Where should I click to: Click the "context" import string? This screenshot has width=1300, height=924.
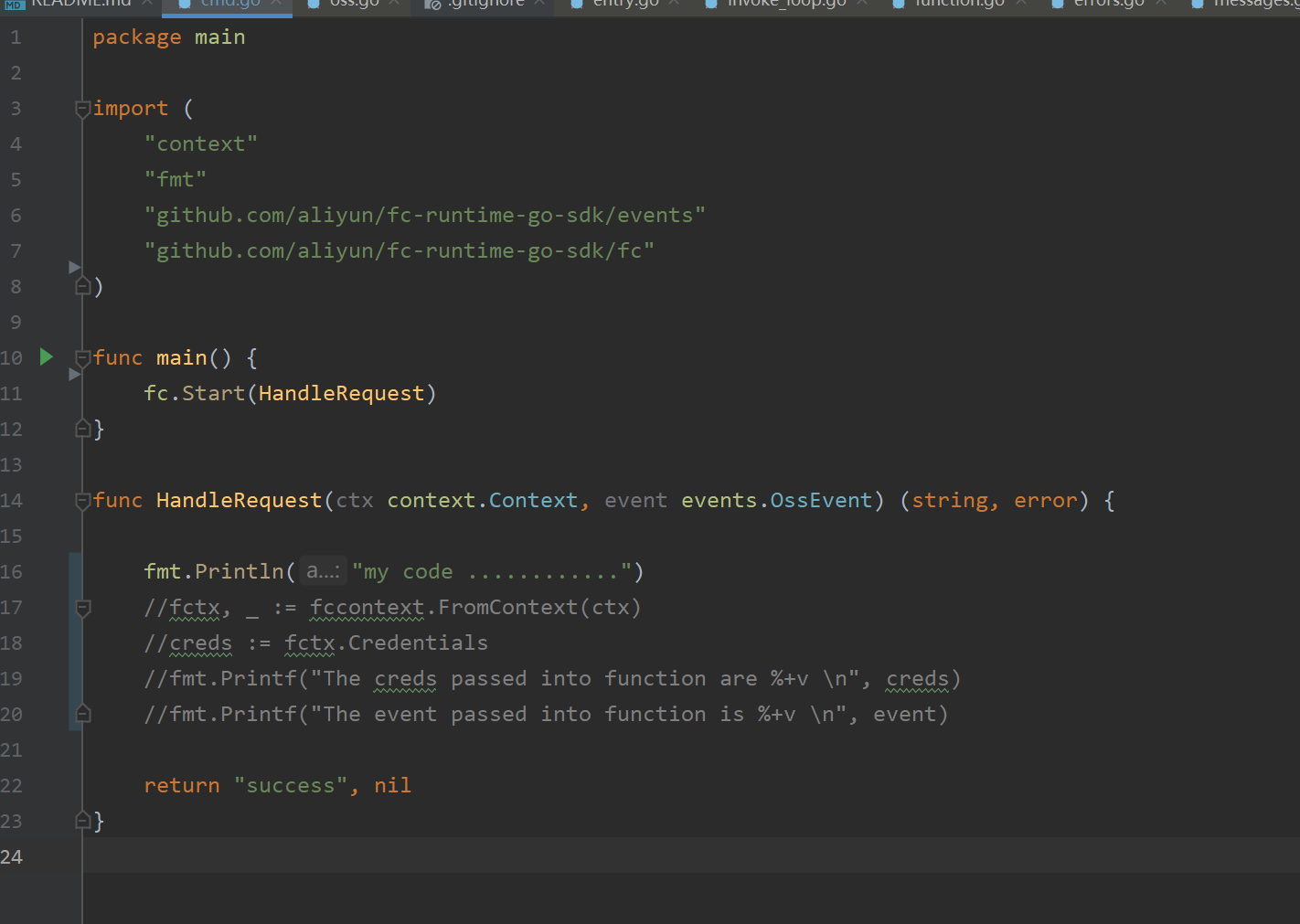(201, 144)
